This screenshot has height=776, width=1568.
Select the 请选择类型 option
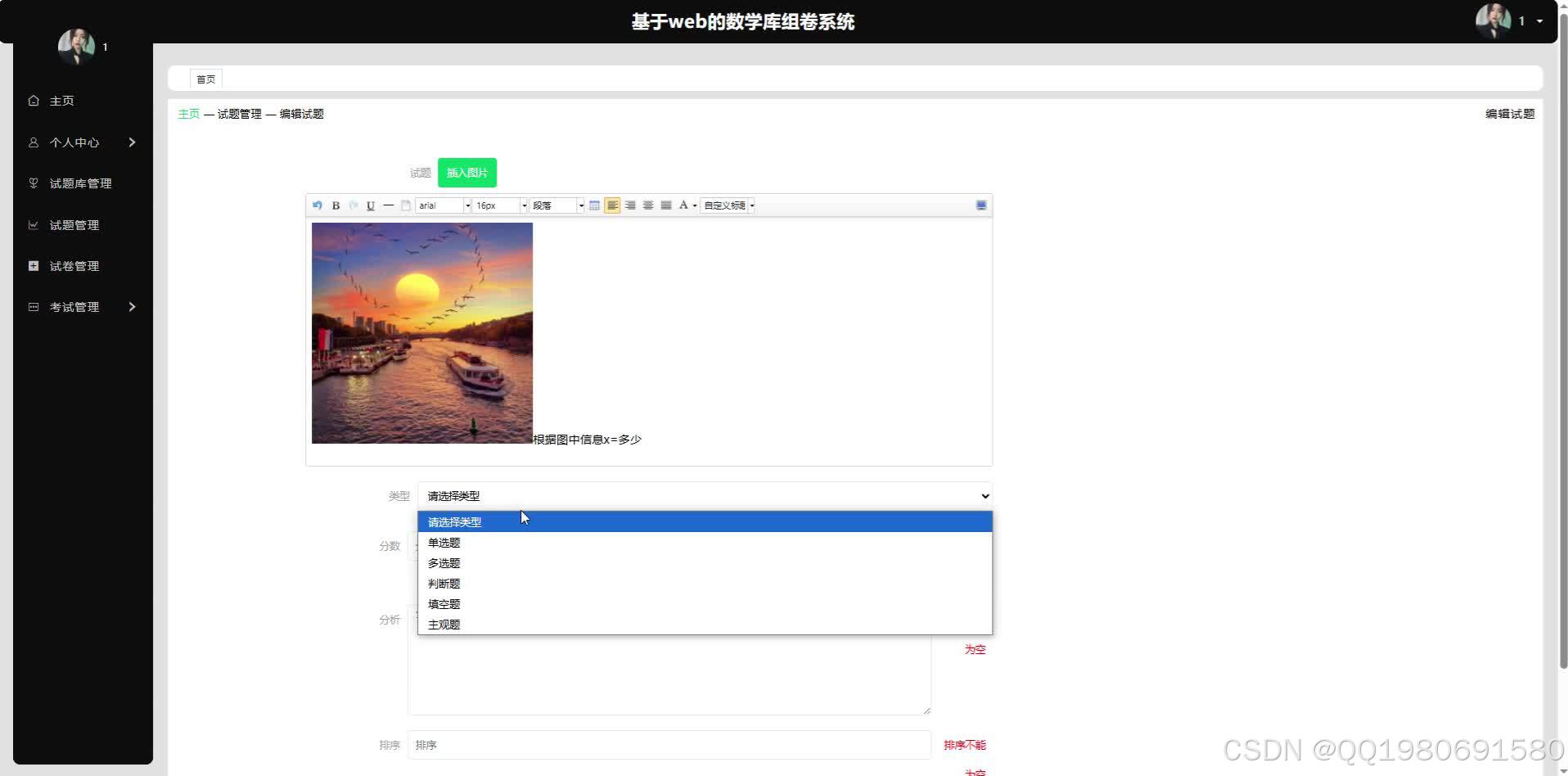click(x=705, y=522)
